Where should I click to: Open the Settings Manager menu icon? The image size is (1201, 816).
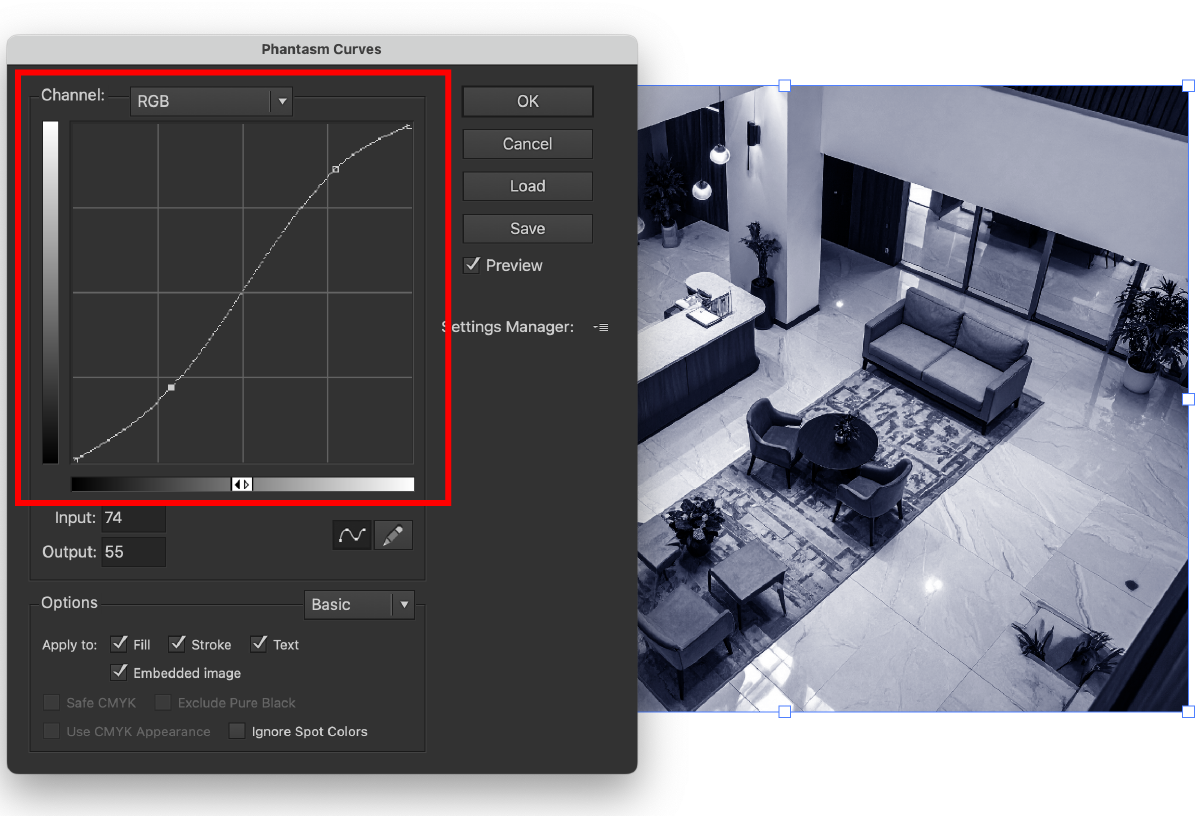600,327
